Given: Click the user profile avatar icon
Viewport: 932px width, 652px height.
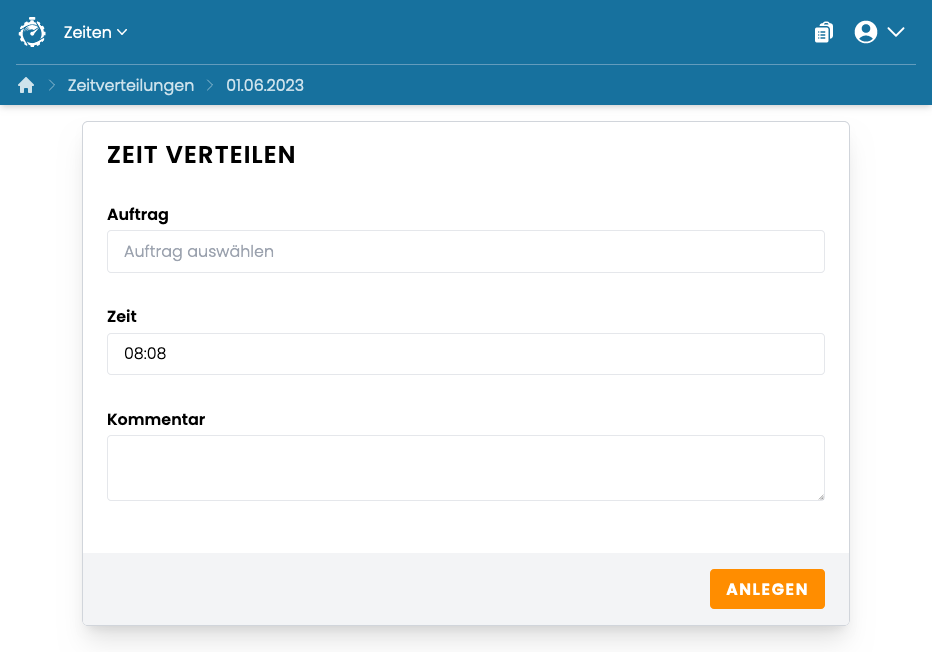Looking at the screenshot, I should point(865,32).
